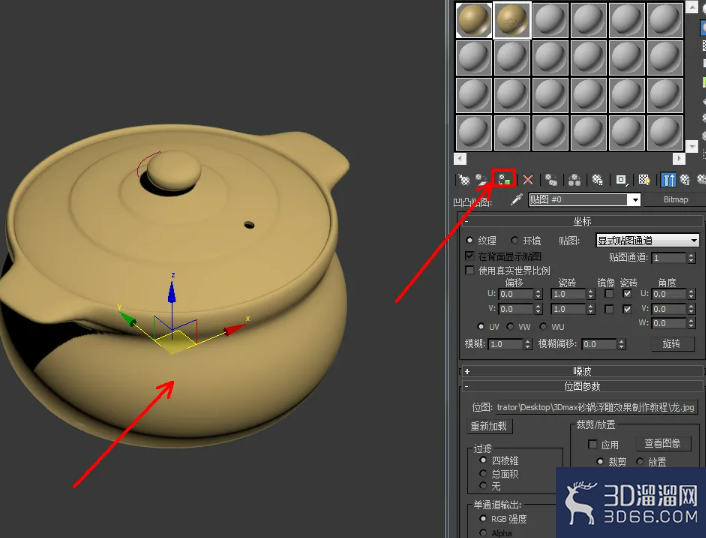Screen dimensions: 706x538
Task: Click sample slots scroll-right arrow
Action: (x=679, y=159)
